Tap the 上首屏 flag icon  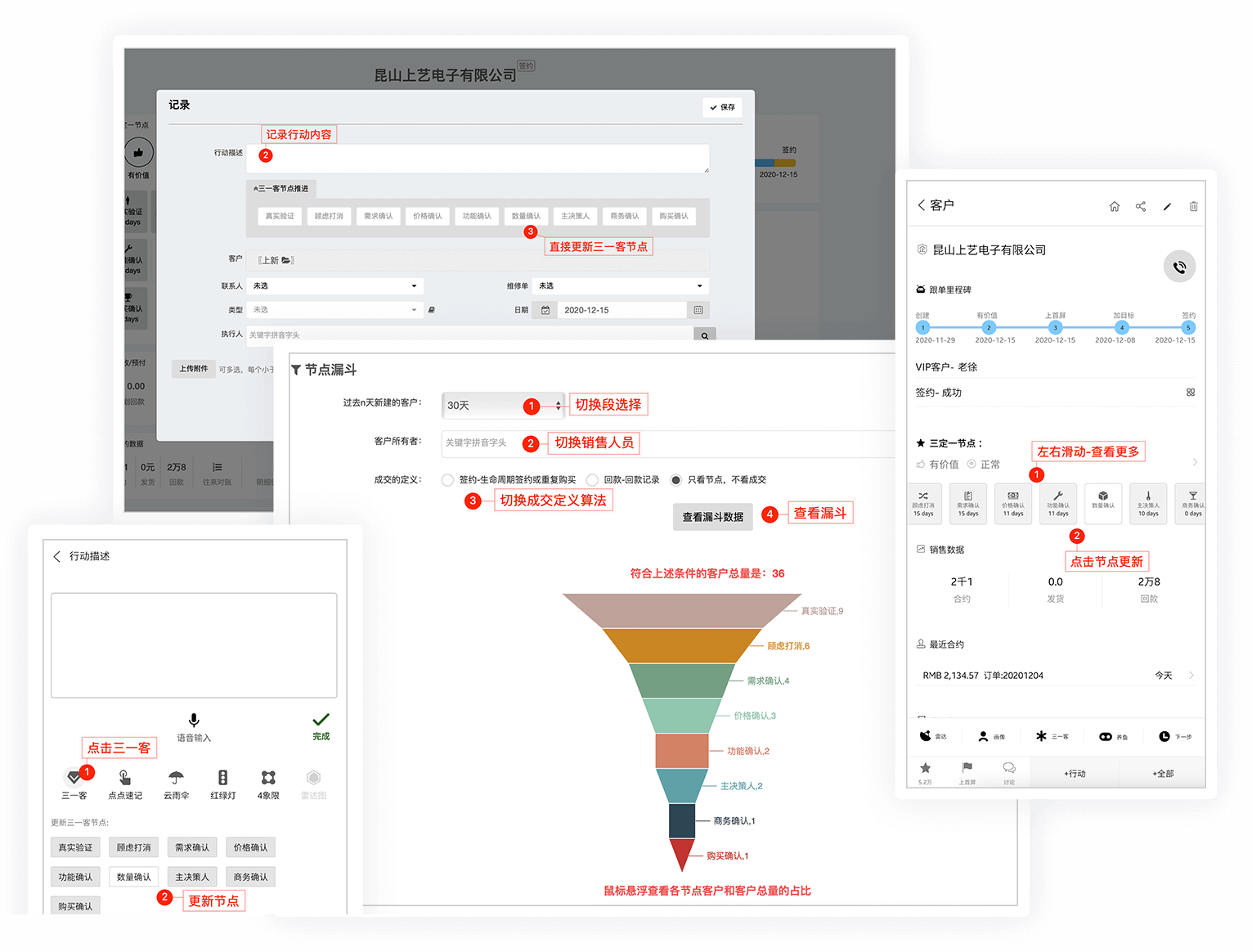tap(967, 768)
